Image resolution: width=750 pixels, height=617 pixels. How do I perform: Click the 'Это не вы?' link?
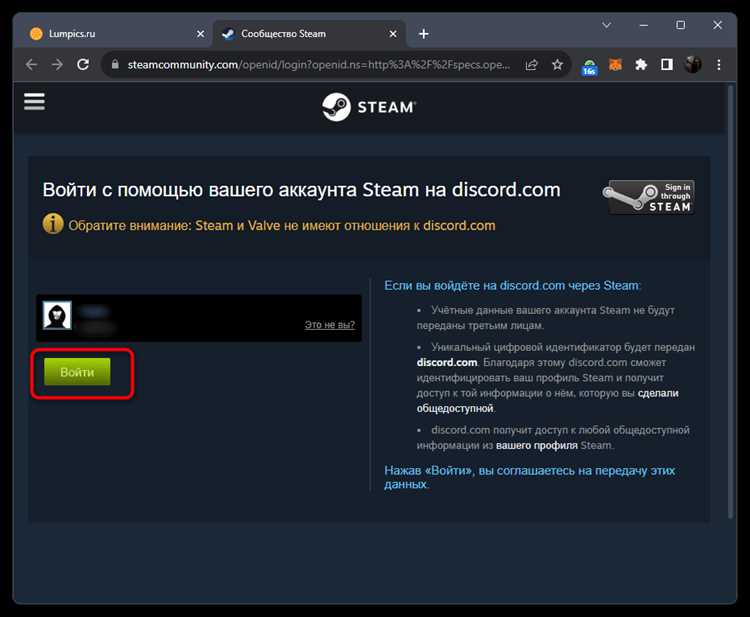(x=330, y=325)
